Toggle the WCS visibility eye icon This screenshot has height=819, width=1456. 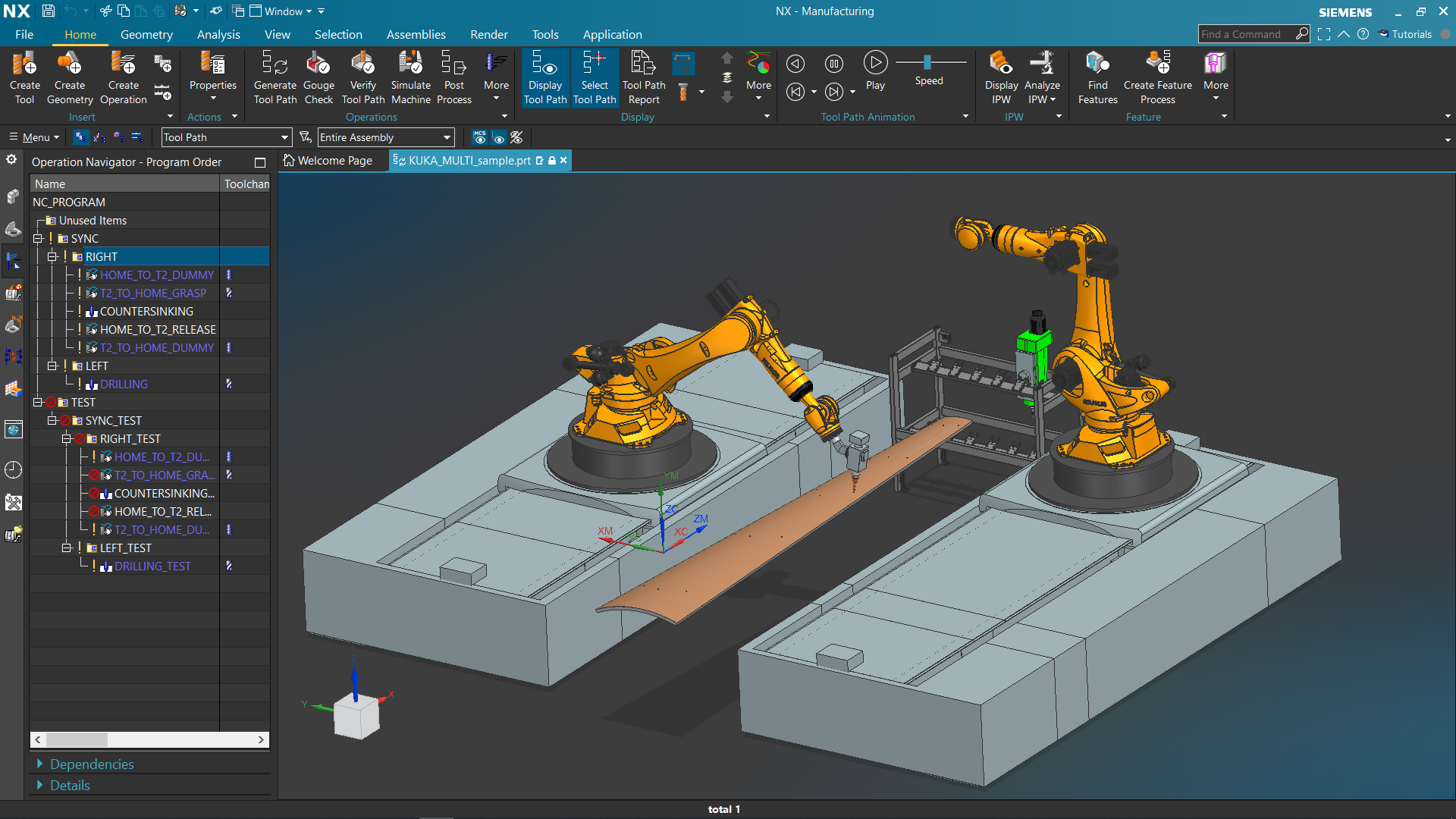pyautogui.click(x=499, y=137)
